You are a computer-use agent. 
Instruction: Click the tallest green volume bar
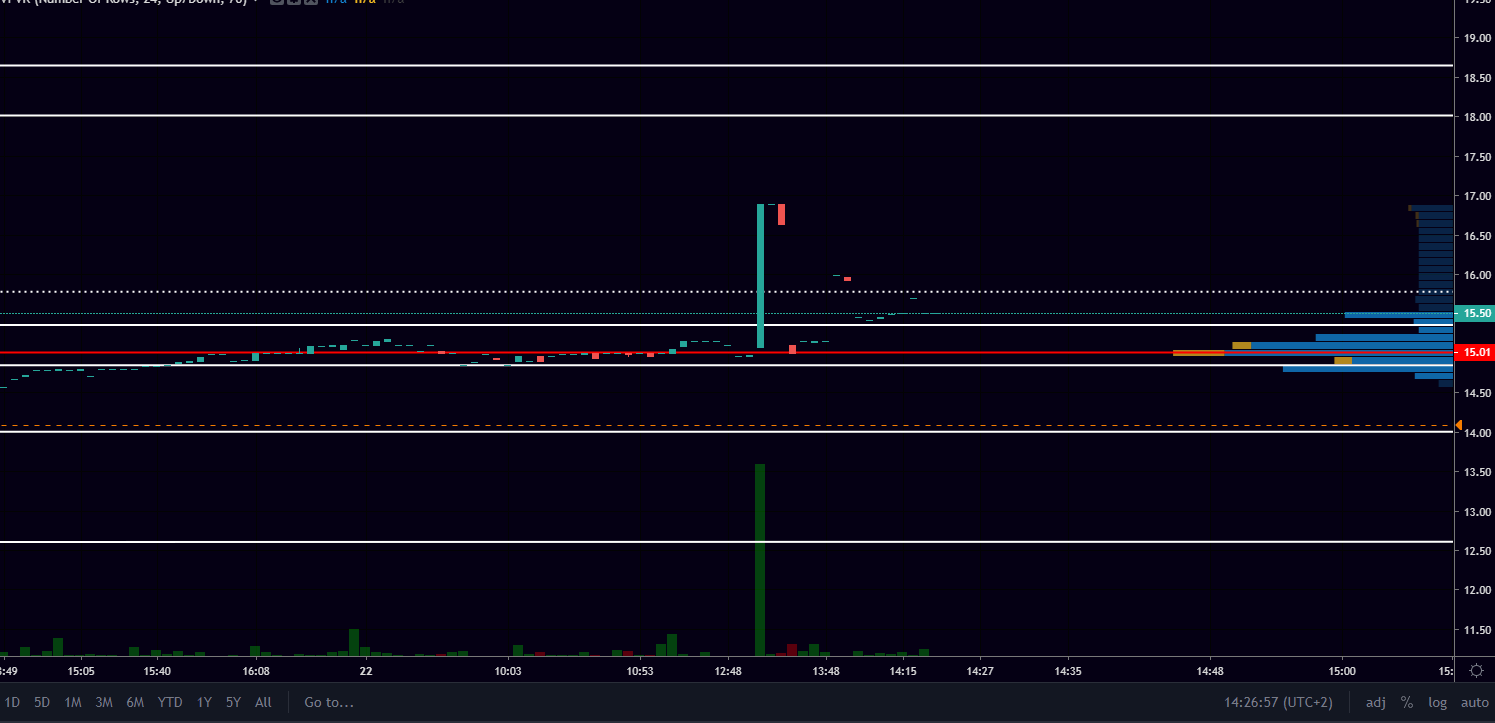click(x=760, y=559)
